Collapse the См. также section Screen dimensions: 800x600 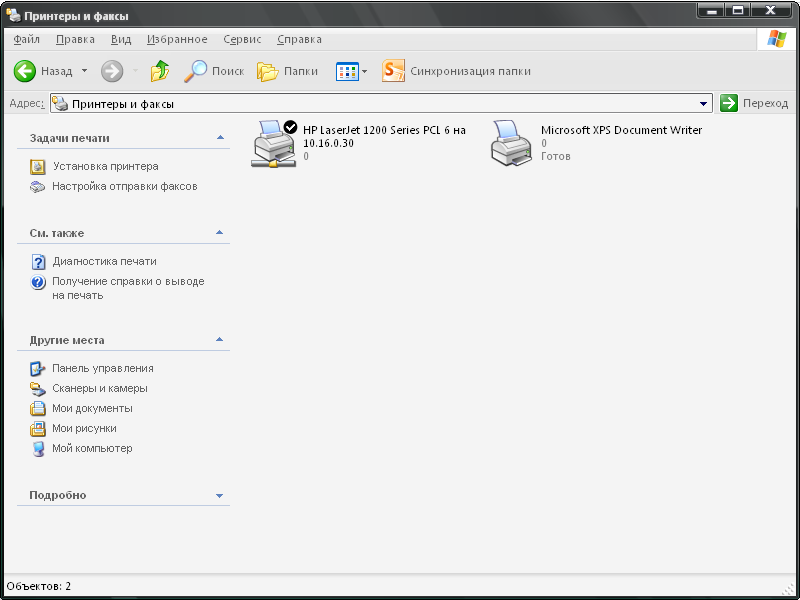click(220, 233)
